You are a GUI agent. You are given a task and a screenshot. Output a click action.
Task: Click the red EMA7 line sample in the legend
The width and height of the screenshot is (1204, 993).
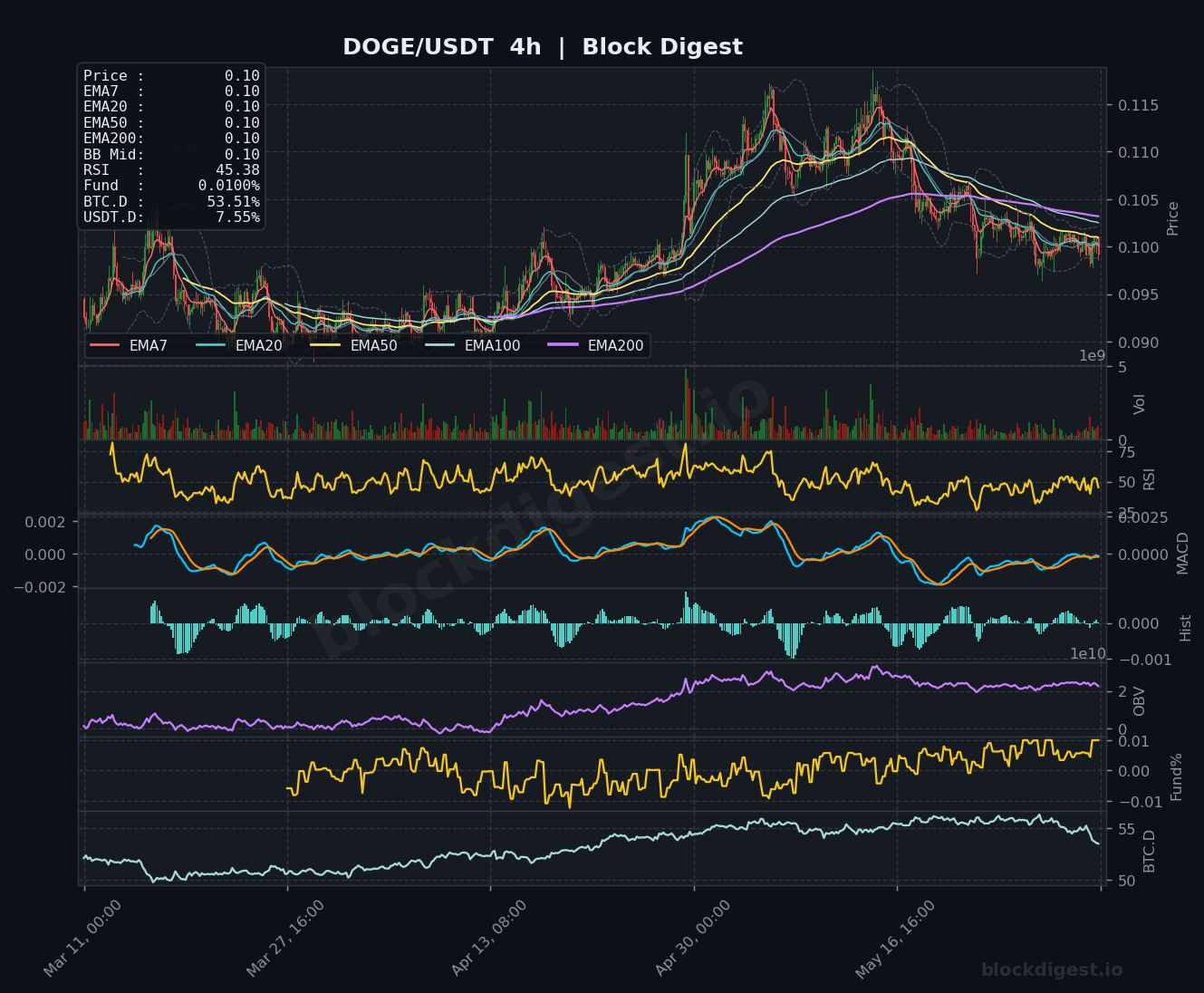coord(105,345)
